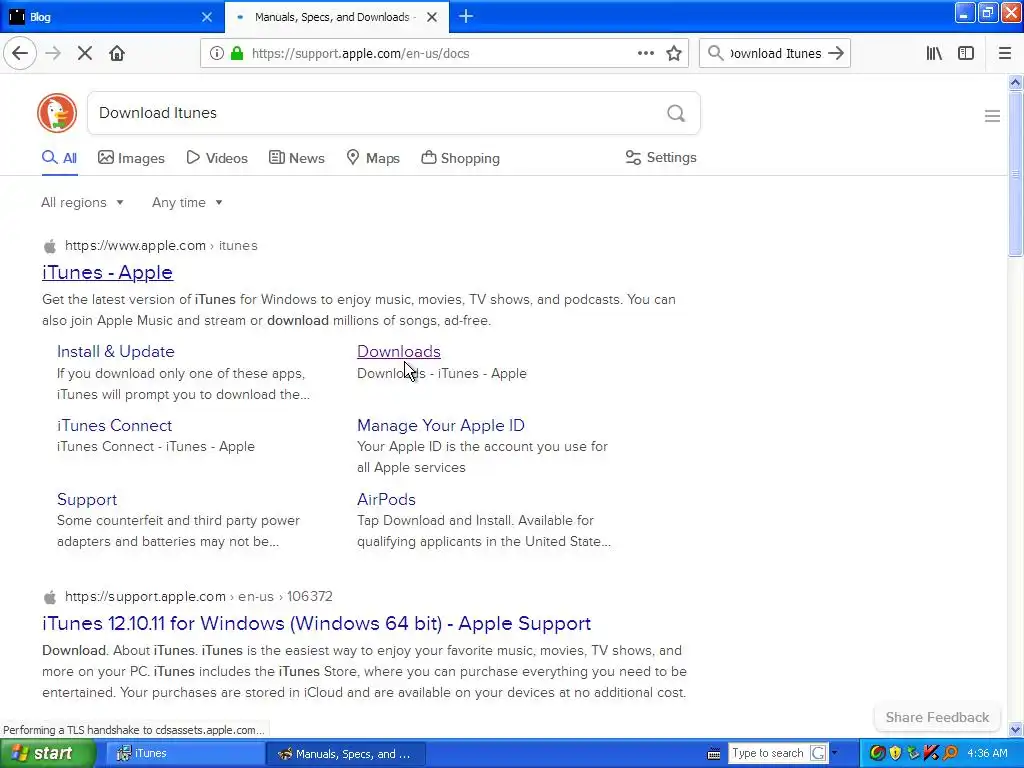Click the support.apple.com › en-us › 106372 URL
This screenshot has height=768, width=1024.
[x=199, y=596]
